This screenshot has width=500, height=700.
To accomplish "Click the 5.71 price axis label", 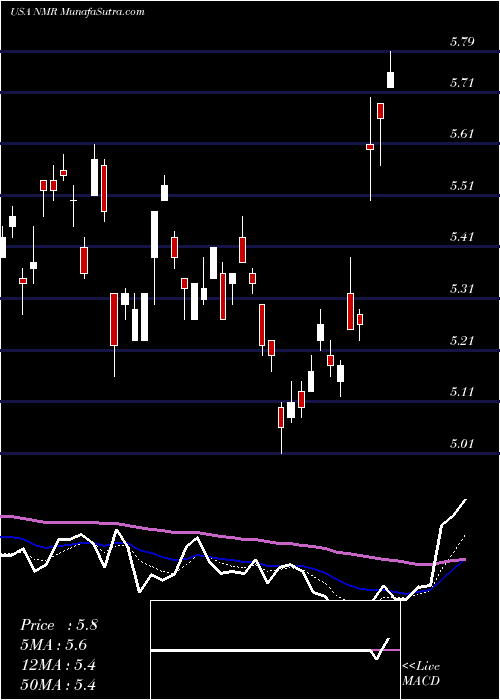I will 462,83.
